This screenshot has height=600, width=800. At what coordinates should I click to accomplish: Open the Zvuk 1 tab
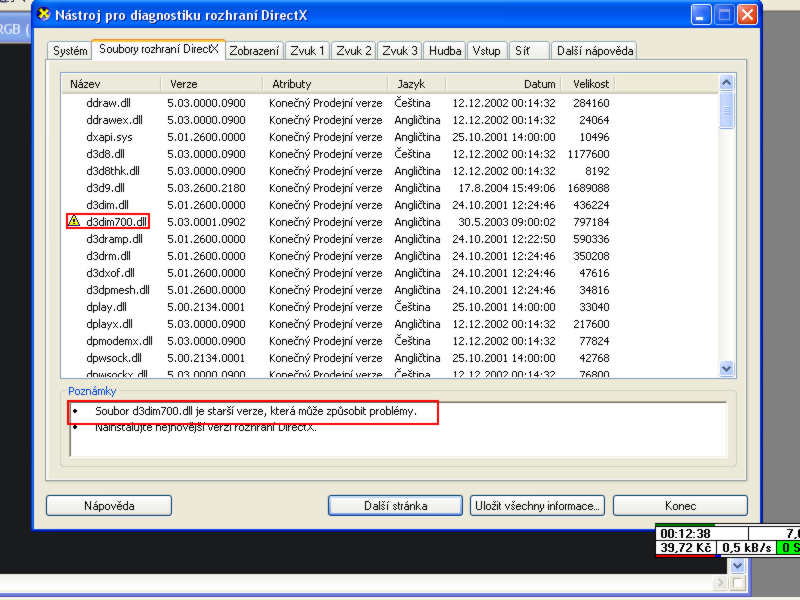307,51
